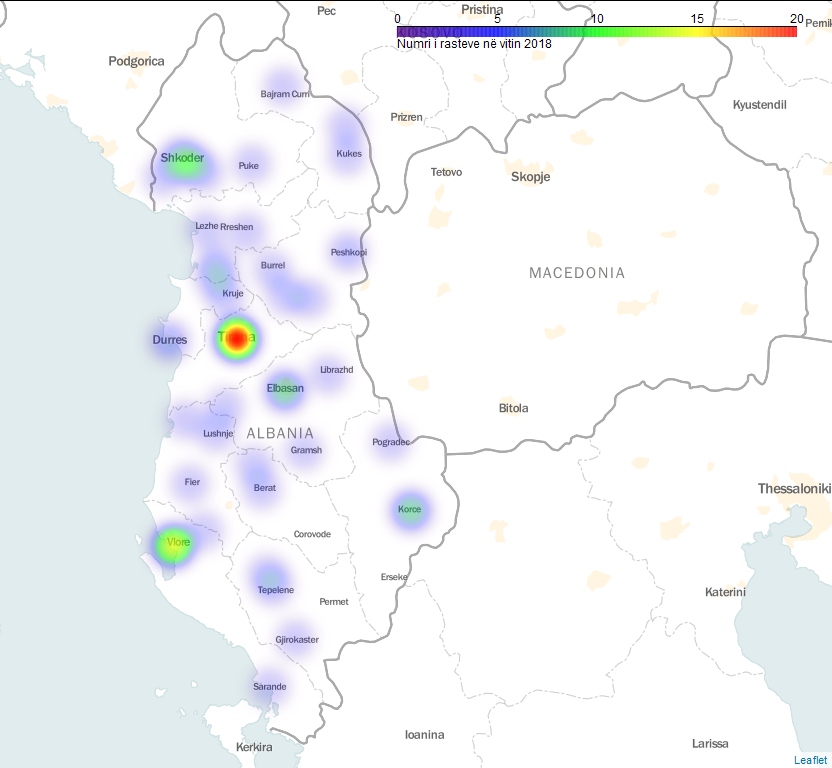Viewport: 832px width, 768px height.
Task: Click the Kukes heat spot
Action: (348, 150)
